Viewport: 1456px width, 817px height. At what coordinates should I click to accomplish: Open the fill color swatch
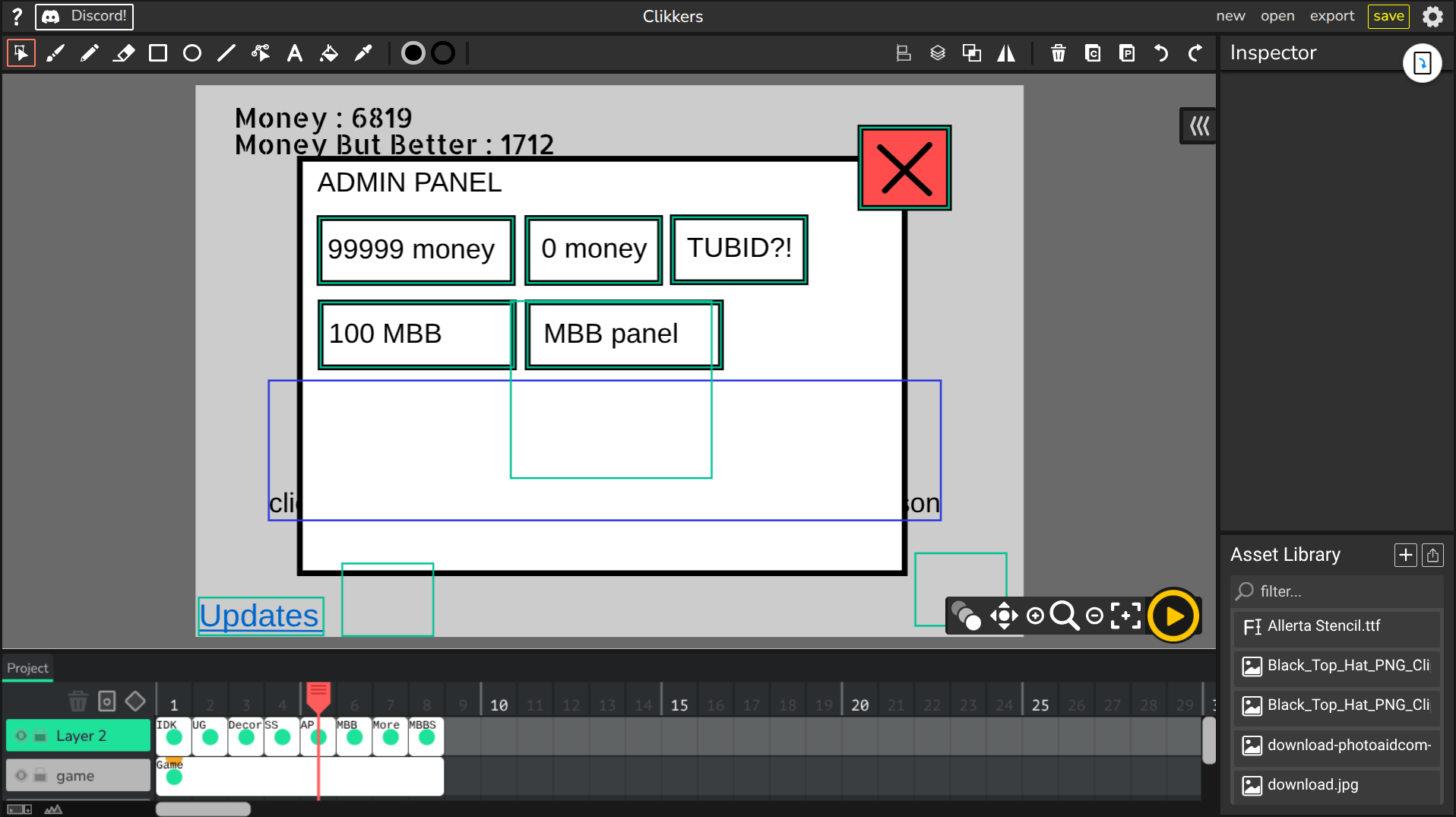pyautogui.click(x=413, y=53)
